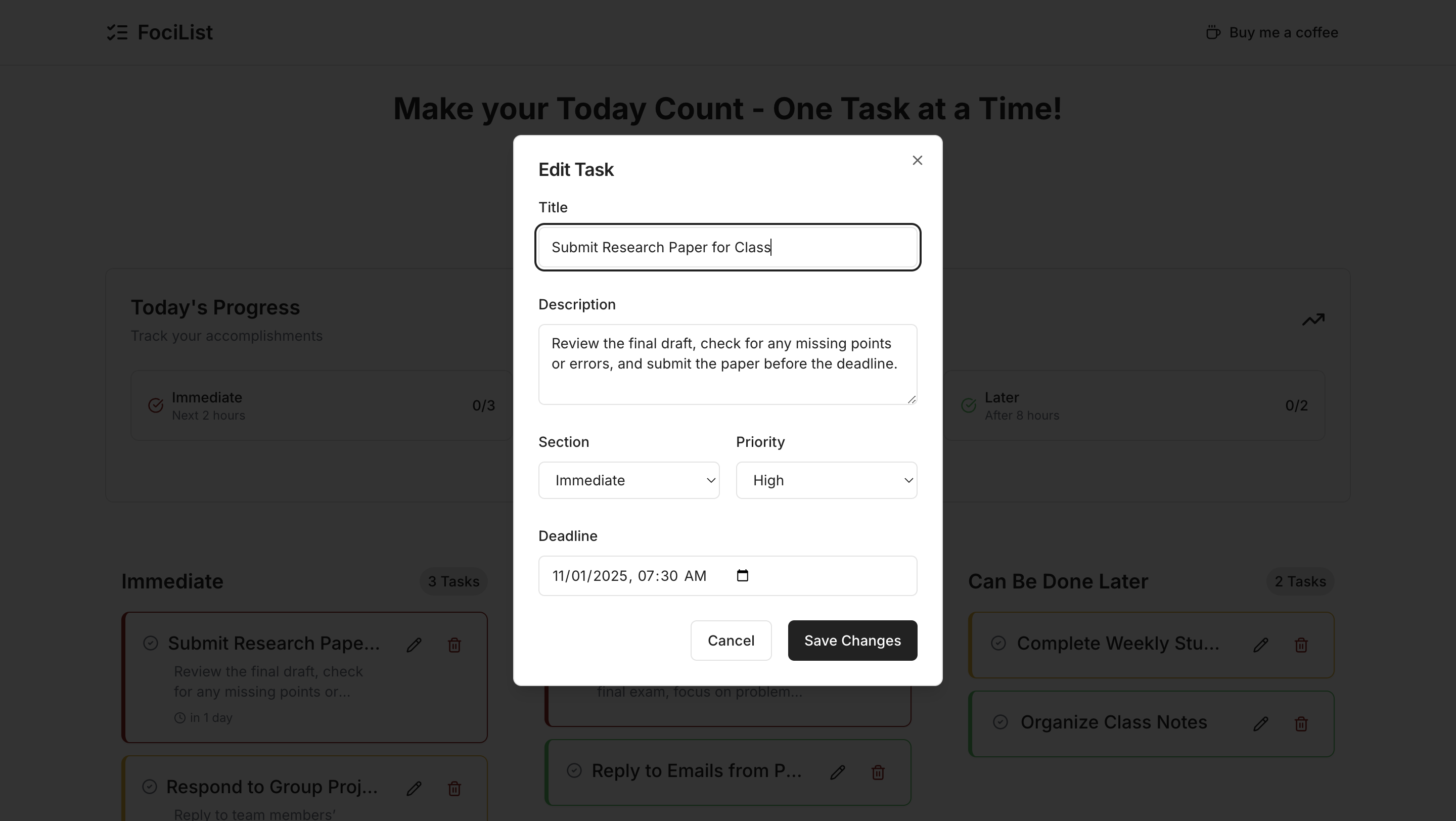
Task: Click the Save Changes button
Action: (852, 640)
